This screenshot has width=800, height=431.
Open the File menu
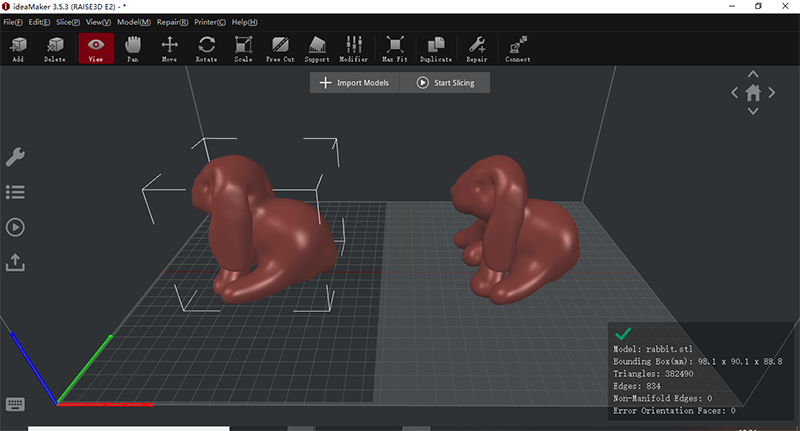point(13,22)
